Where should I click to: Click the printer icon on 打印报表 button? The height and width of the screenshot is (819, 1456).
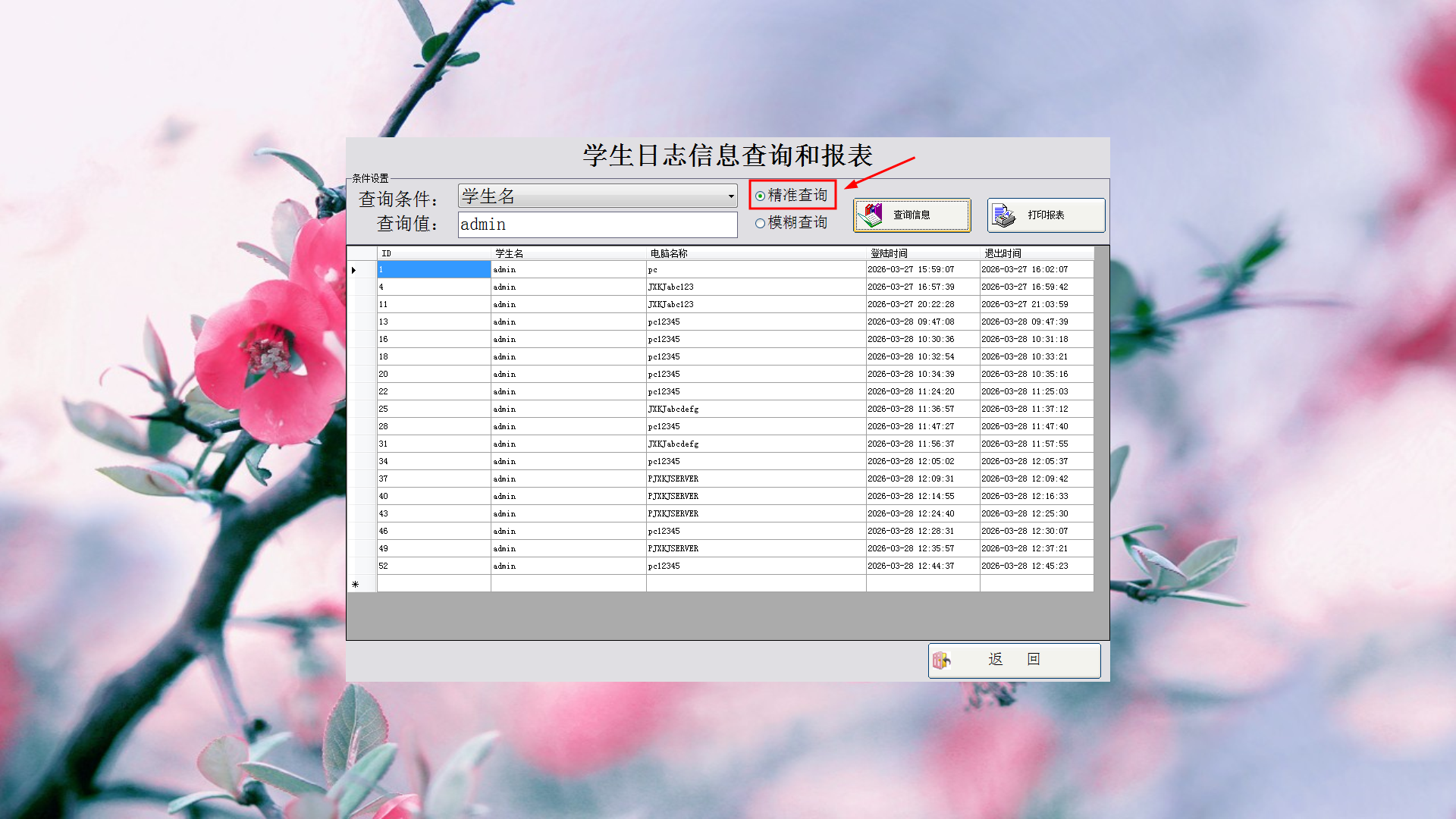click(x=1004, y=215)
